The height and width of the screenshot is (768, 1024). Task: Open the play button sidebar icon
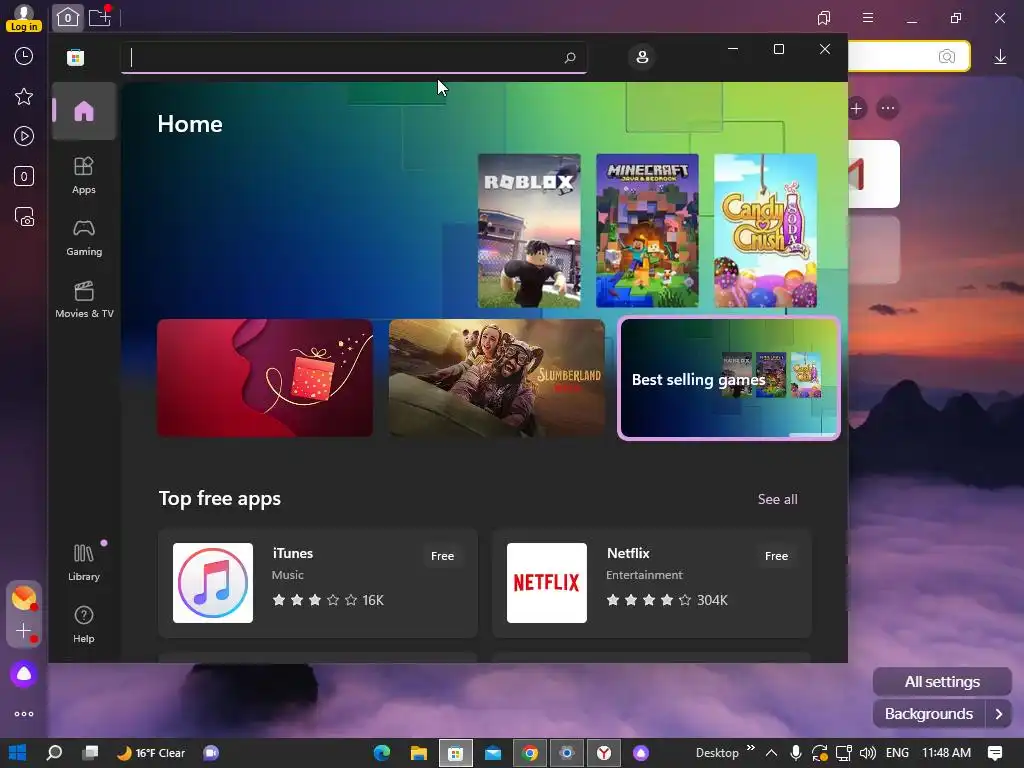click(24, 136)
